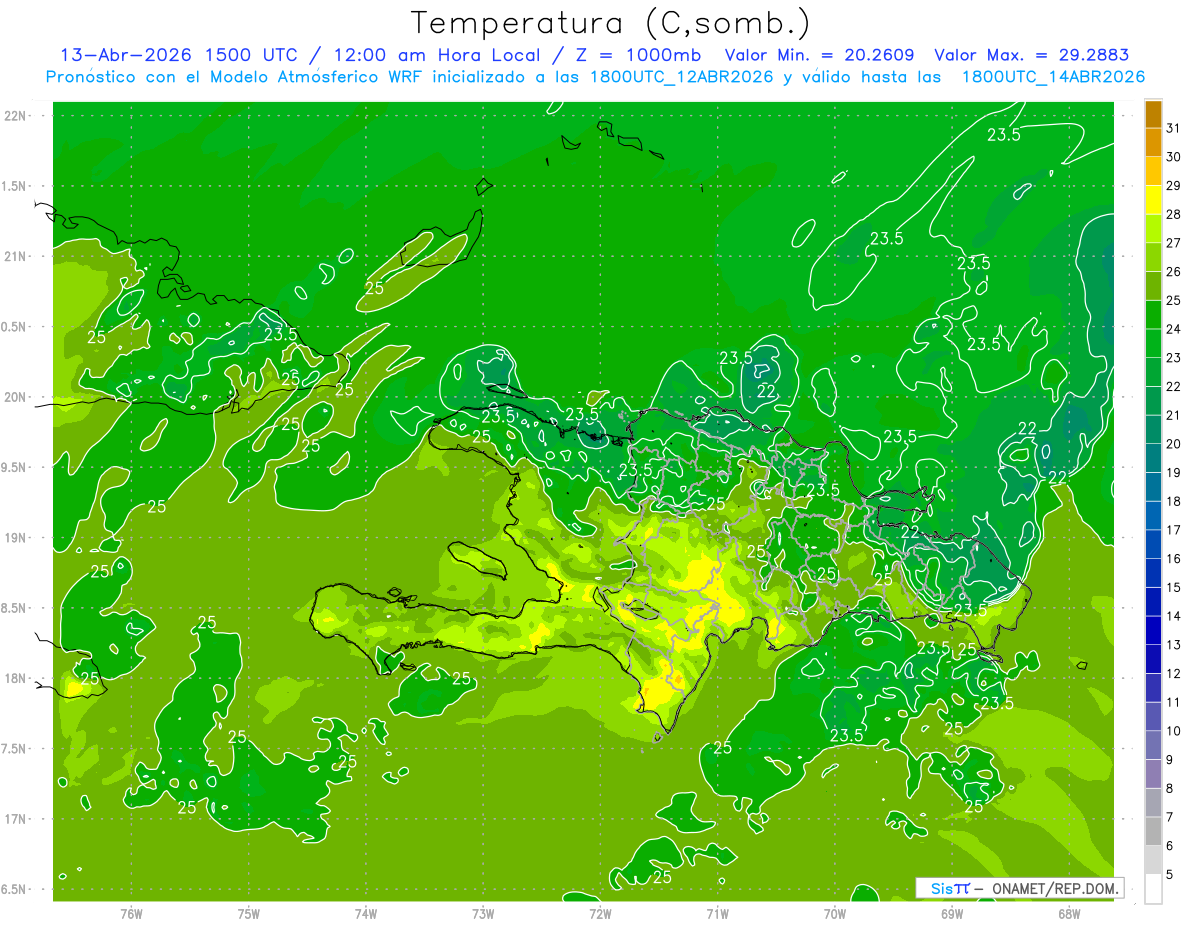Select the 72W longitude axis label
Image resolution: width=1200 pixels, height=927 pixels.
pyautogui.click(x=600, y=914)
